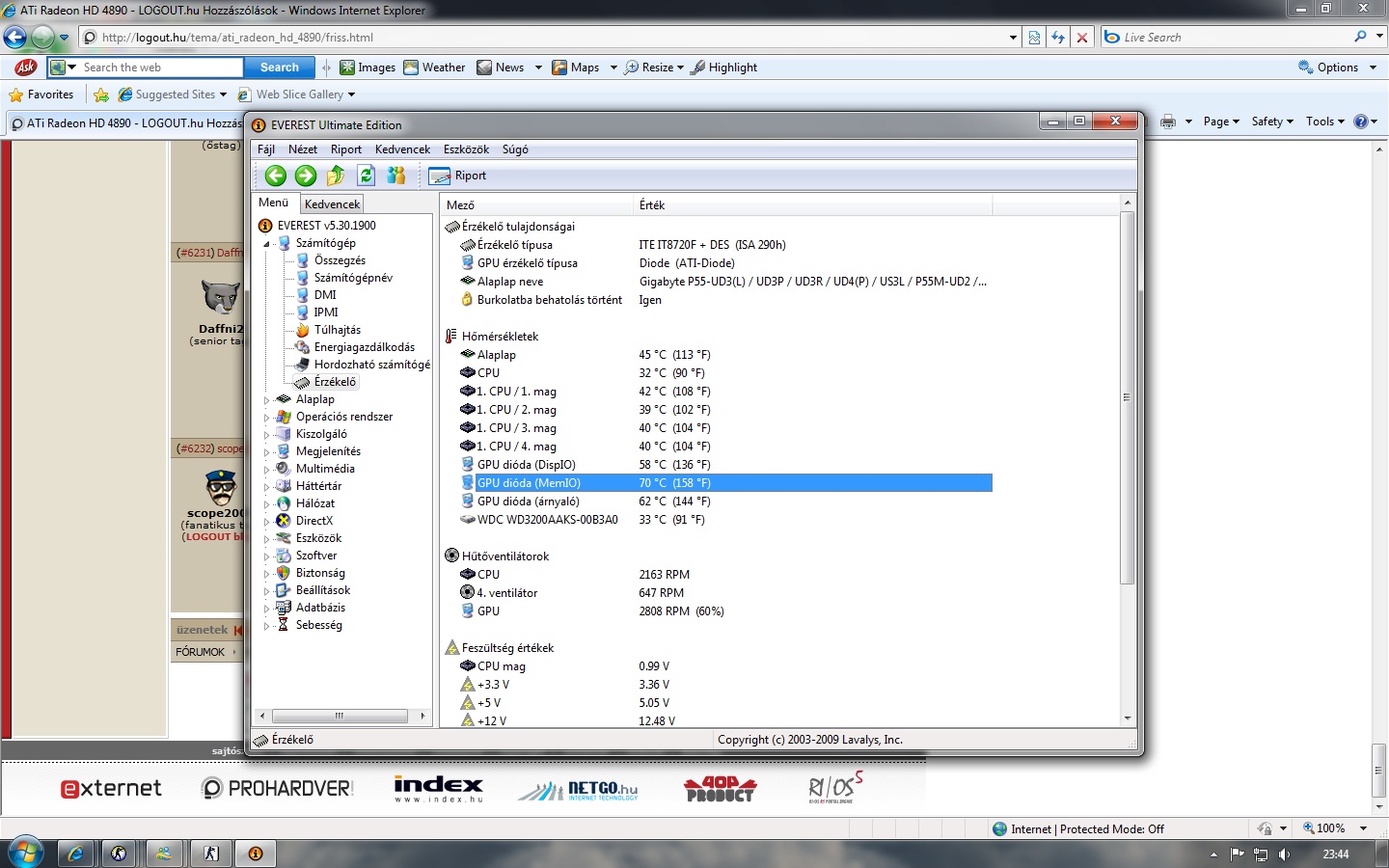The height and width of the screenshot is (868, 1389).
Task: Switch to the Kedvencek tab in left pane
Action: 332,203
